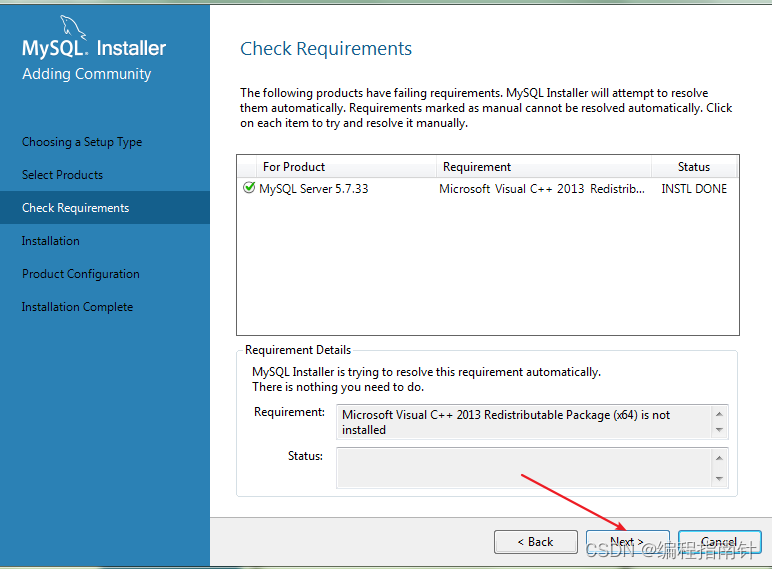Click the green checkmark beside MySQL Server
Image resolution: width=772 pixels, height=569 pixels.
coord(249,188)
